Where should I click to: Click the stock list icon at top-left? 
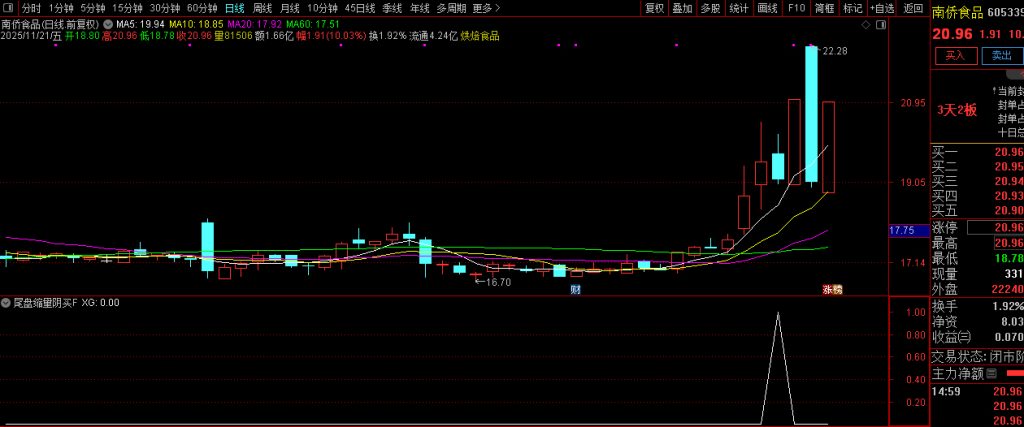tap(10, 8)
